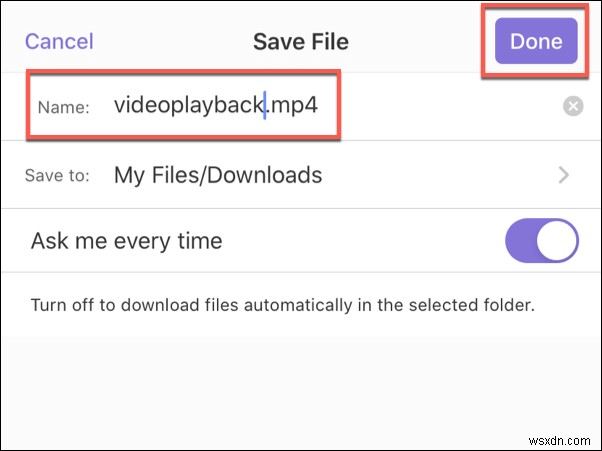Select the Save to: row label

(57, 175)
